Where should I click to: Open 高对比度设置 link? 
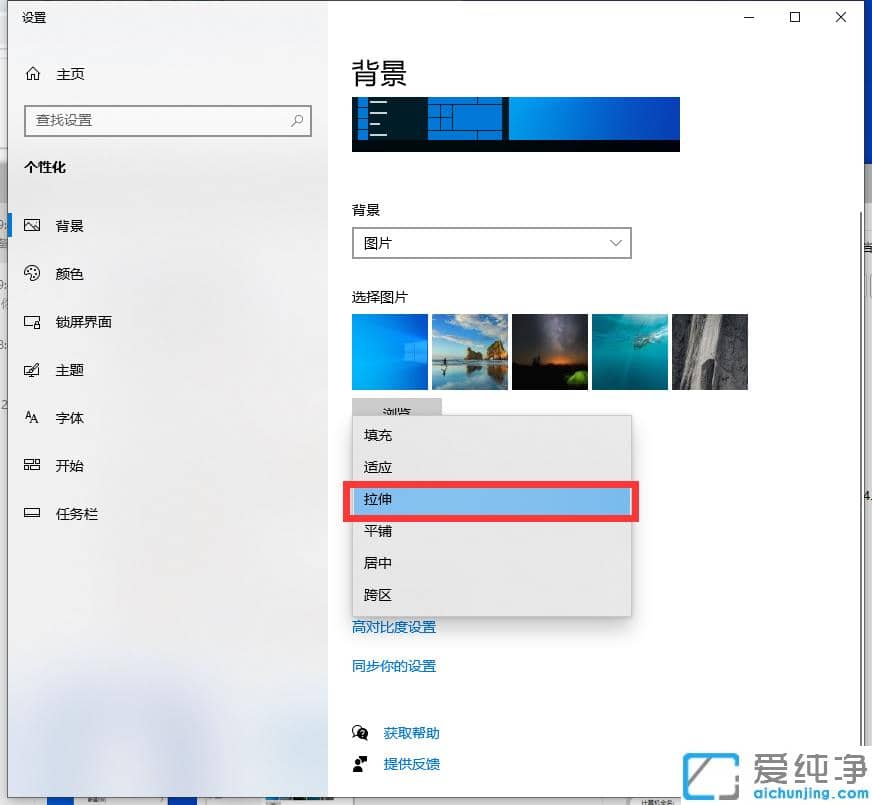point(394,627)
